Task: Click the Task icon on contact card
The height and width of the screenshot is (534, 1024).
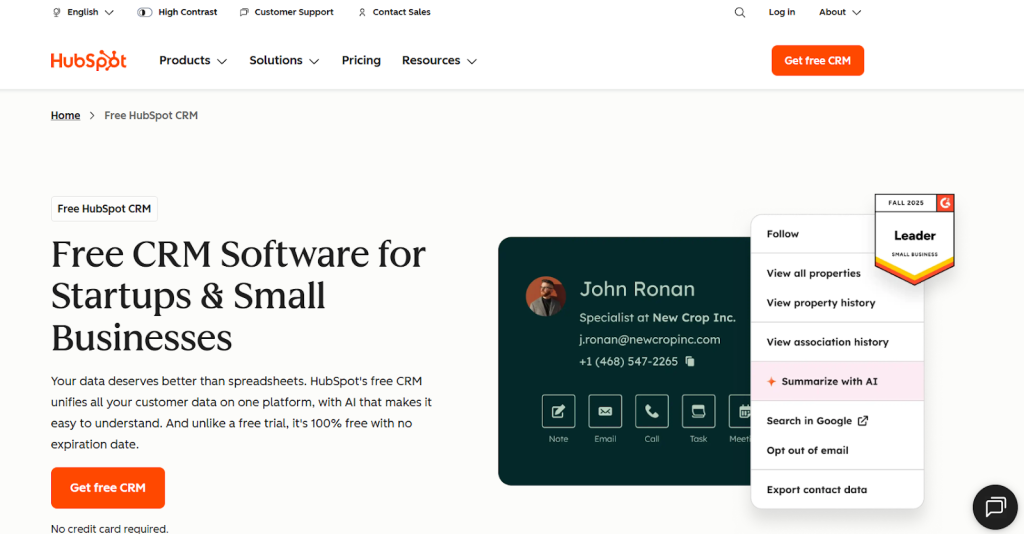Action: (x=698, y=411)
